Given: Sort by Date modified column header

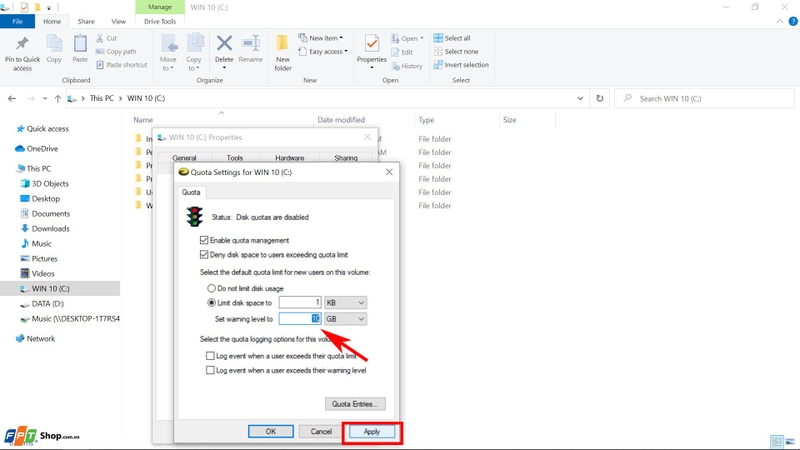Looking at the screenshot, I should click(x=341, y=120).
